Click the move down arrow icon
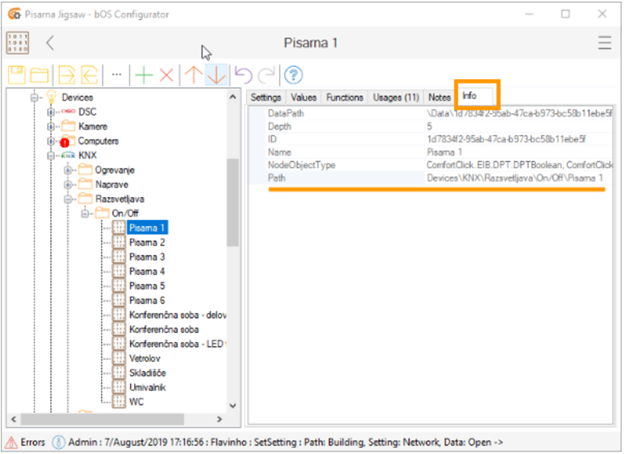Image resolution: width=624 pixels, height=454 pixels. 216,75
